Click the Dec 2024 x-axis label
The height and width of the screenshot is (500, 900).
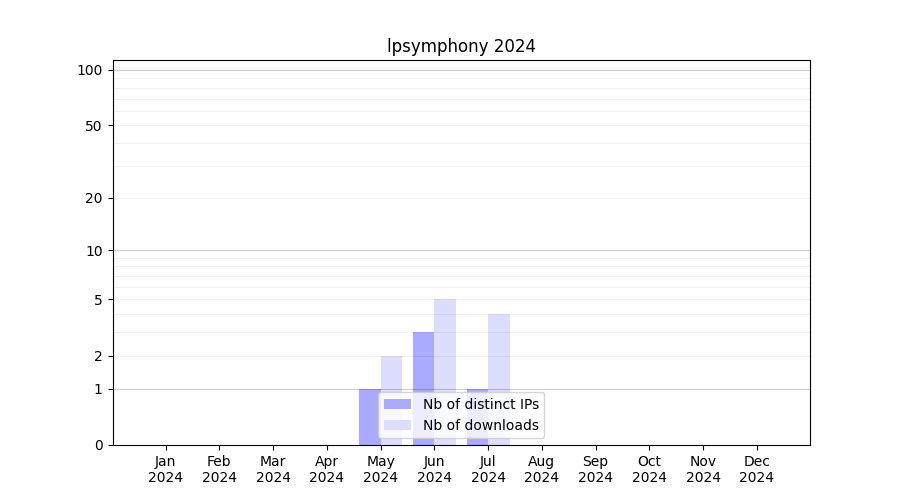point(756,469)
